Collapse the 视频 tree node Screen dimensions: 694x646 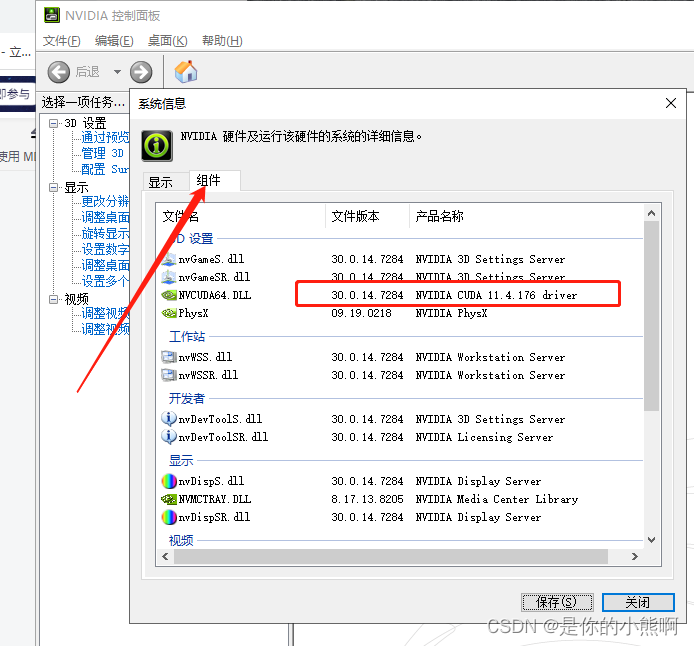[54, 299]
